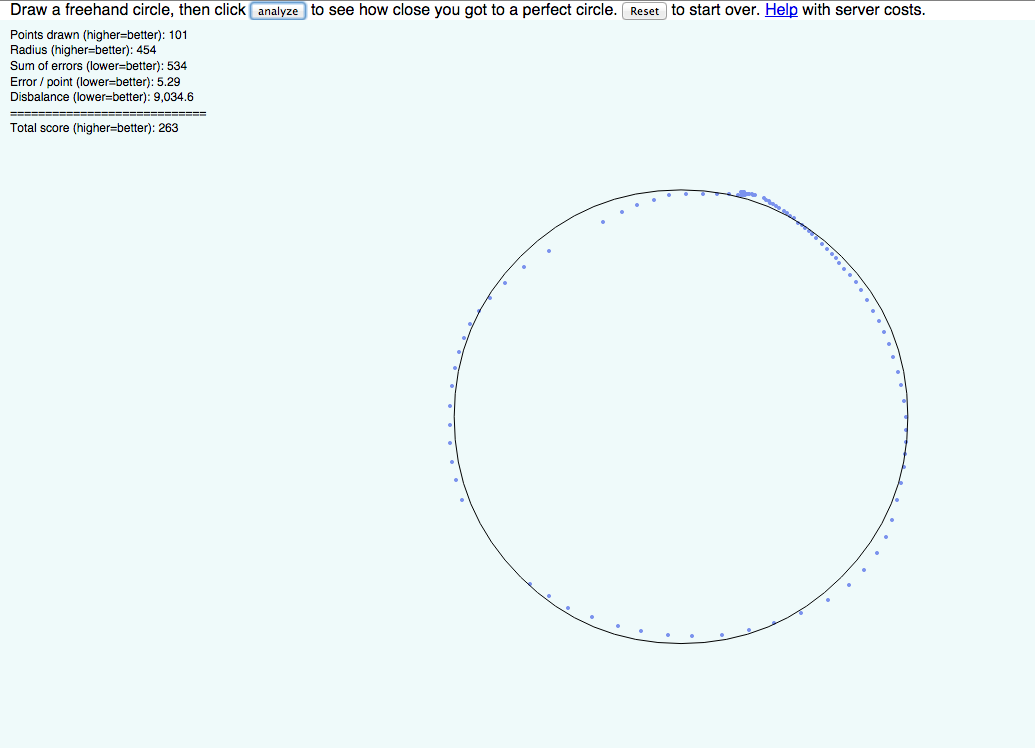Click the Error per point statistic
Image resolution: width=1035 pixels, height=748 pixels.
pyautogui.click(x=94, y=81)
